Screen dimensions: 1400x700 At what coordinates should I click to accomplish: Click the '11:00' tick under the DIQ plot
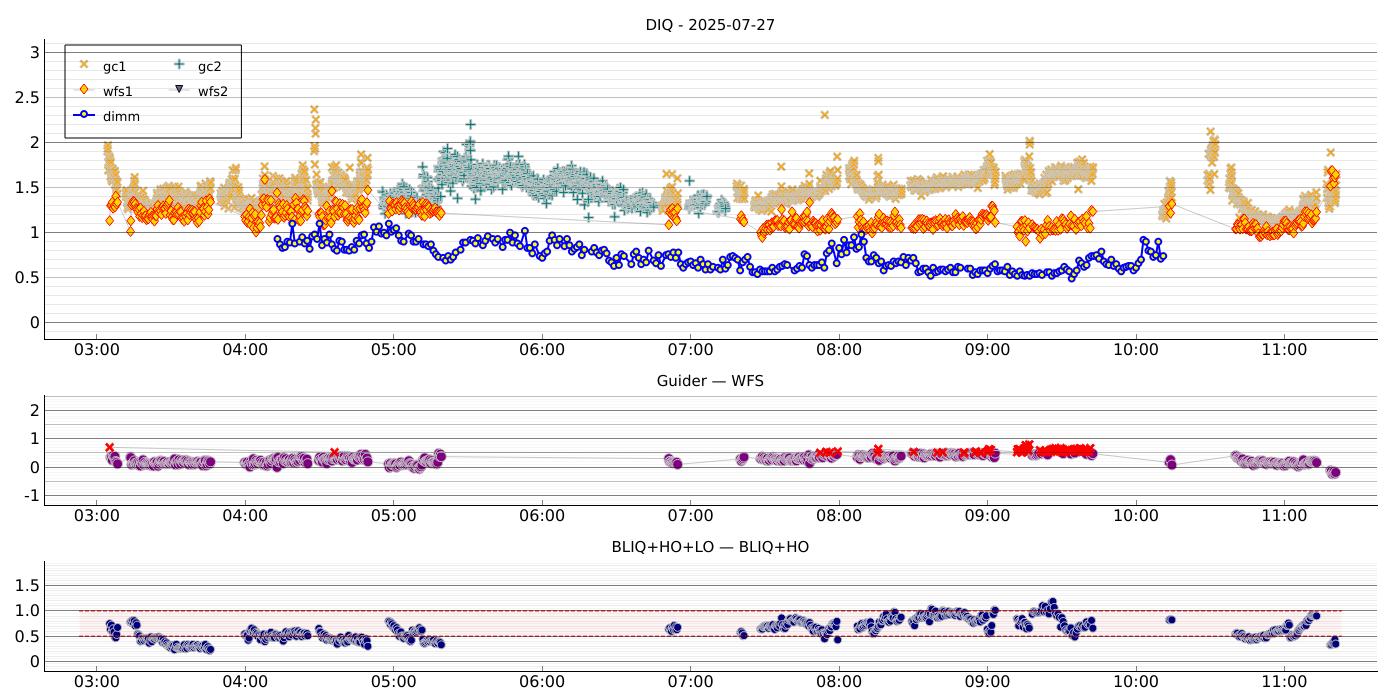pyautogui.click(x=1284, y=350)
